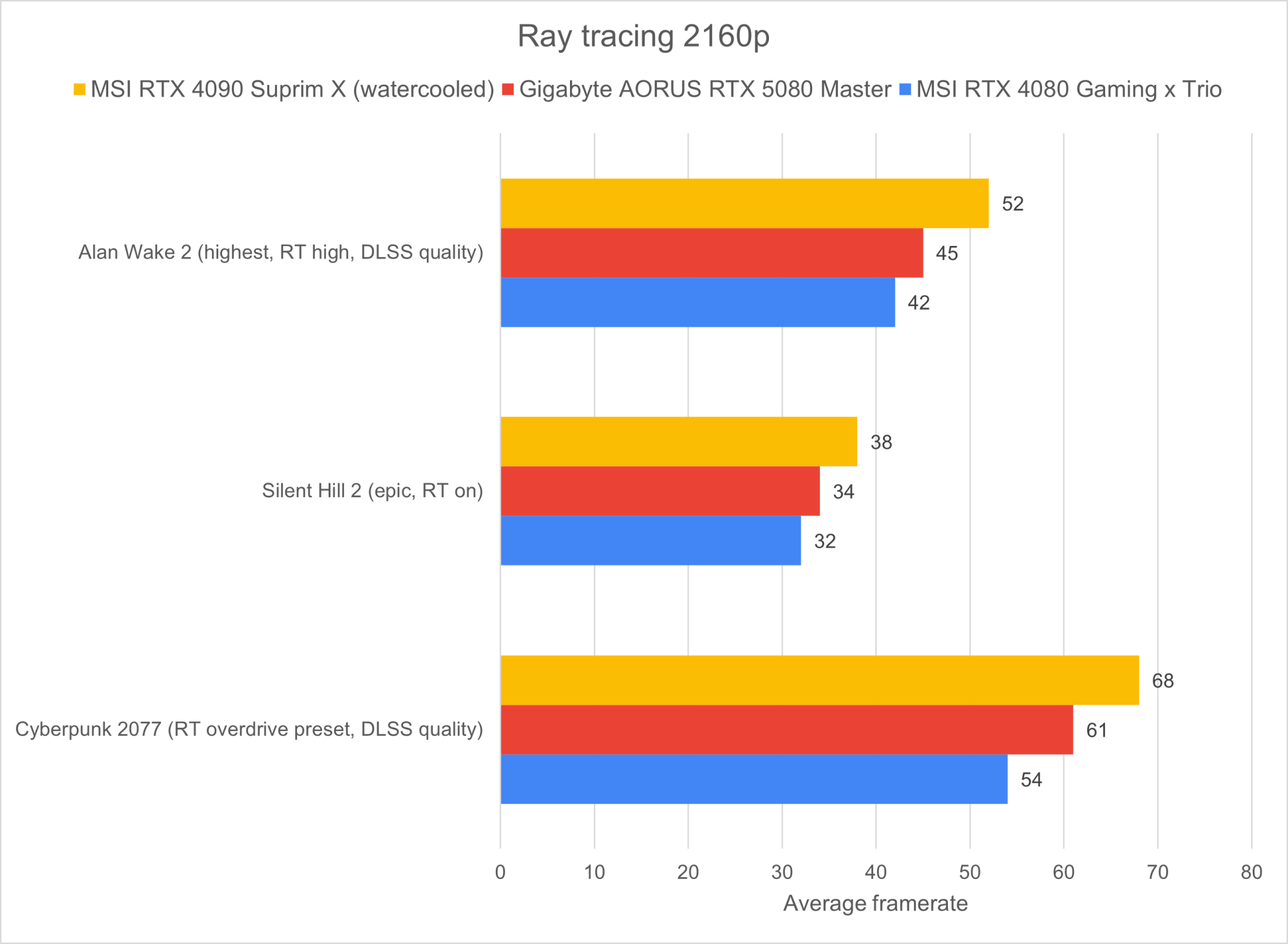Viewport: 1288px width, 944px height.
Task: Select the yellow Alan Wake 2 bar
Action: point(744,203)
